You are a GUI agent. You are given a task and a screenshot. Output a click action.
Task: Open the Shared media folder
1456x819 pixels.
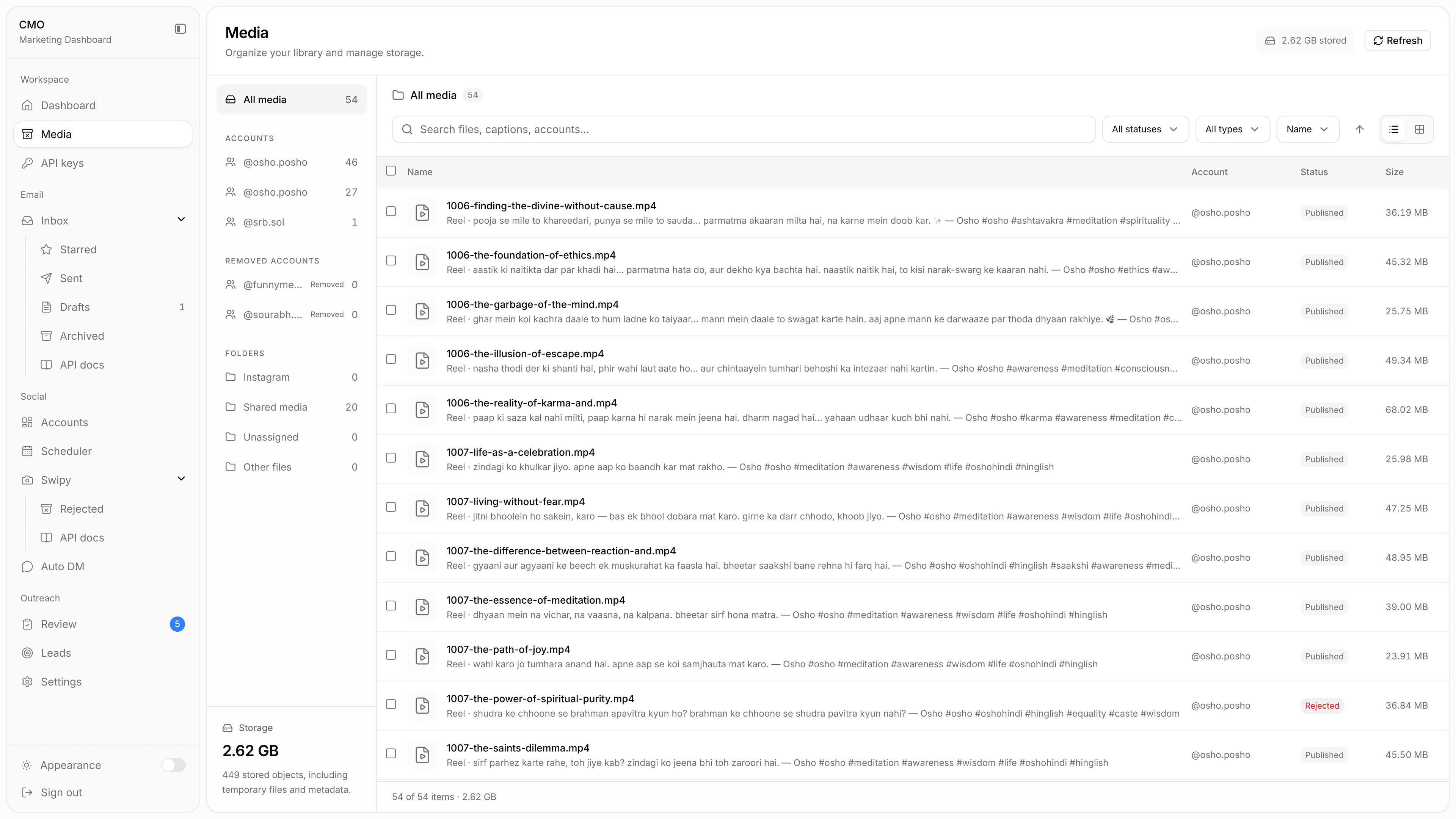pyautogui.click(x=291, y=407)
